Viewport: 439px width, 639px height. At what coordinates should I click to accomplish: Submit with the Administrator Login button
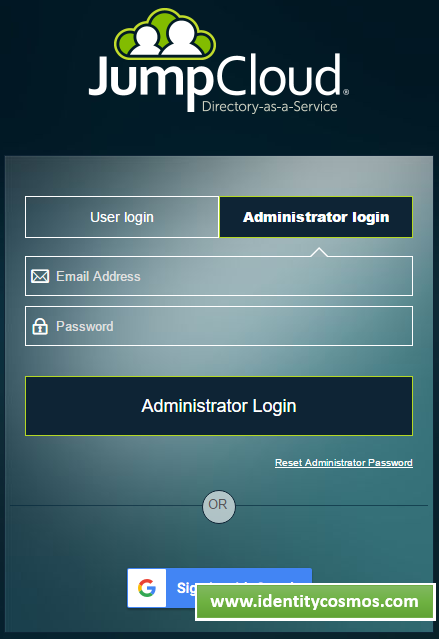(219, 406)
